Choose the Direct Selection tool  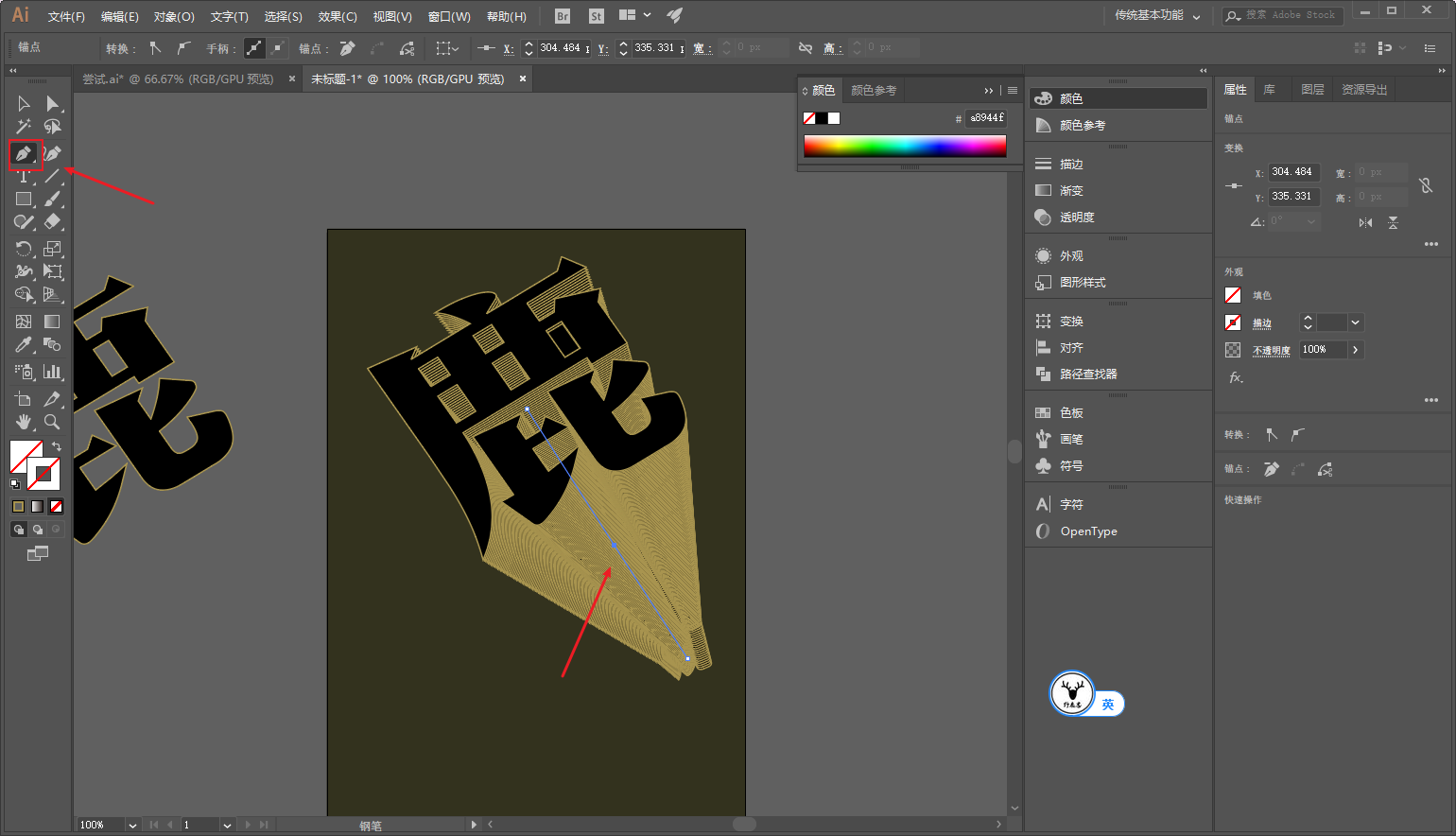coord(53,103)
